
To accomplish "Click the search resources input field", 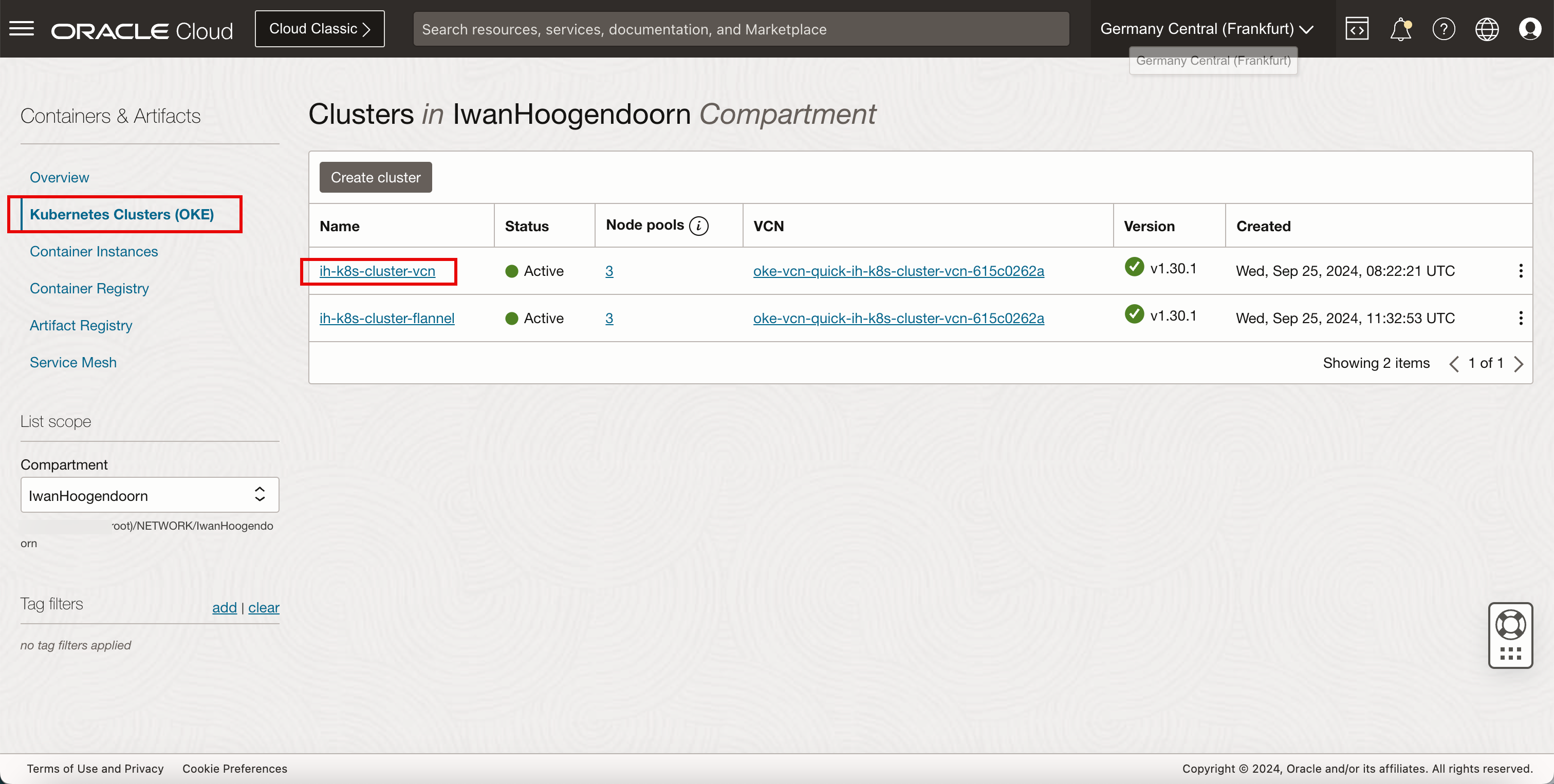I will tap(740, 29).
